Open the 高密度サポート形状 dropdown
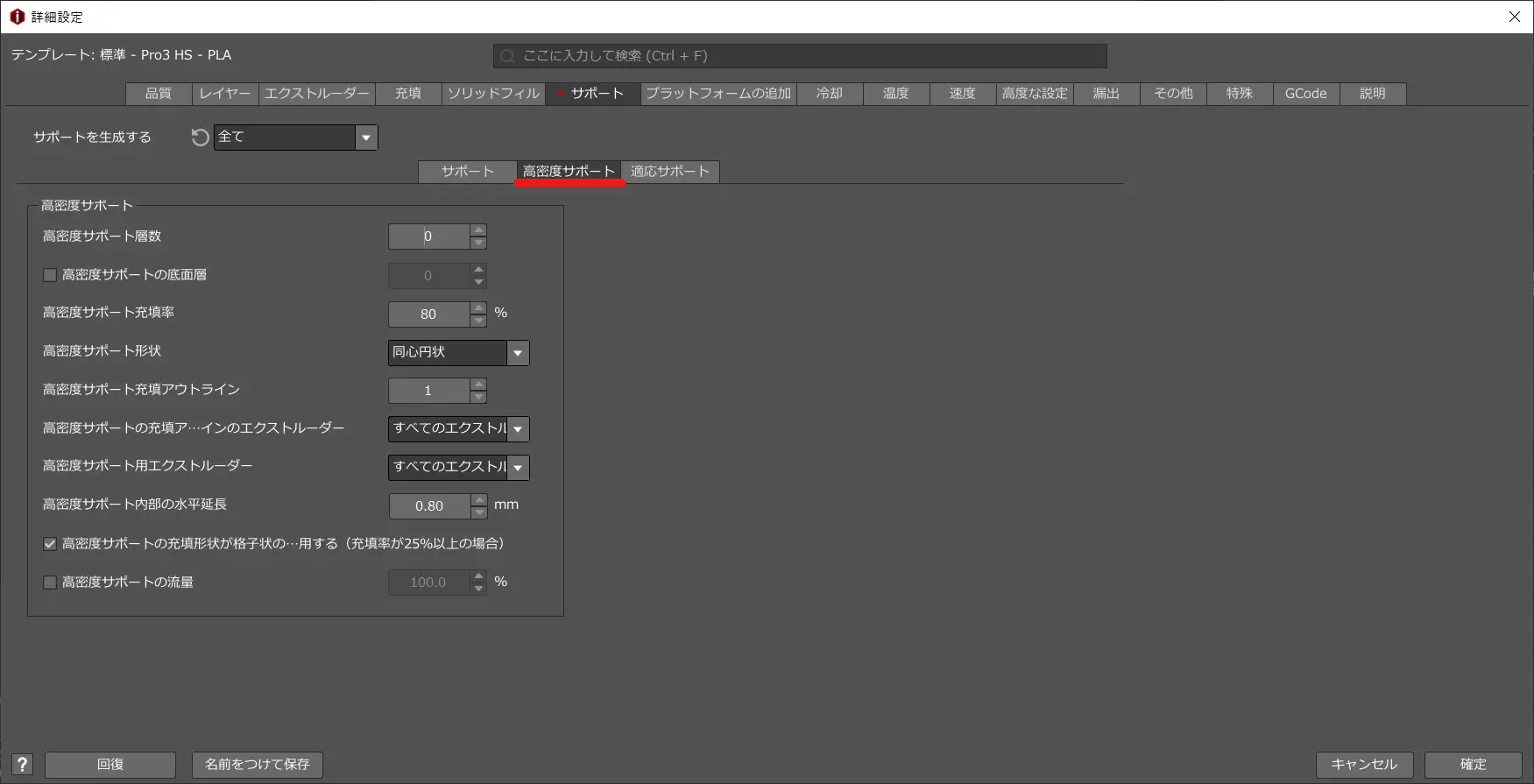1534x784 pixels. click(x=518, y=353)
